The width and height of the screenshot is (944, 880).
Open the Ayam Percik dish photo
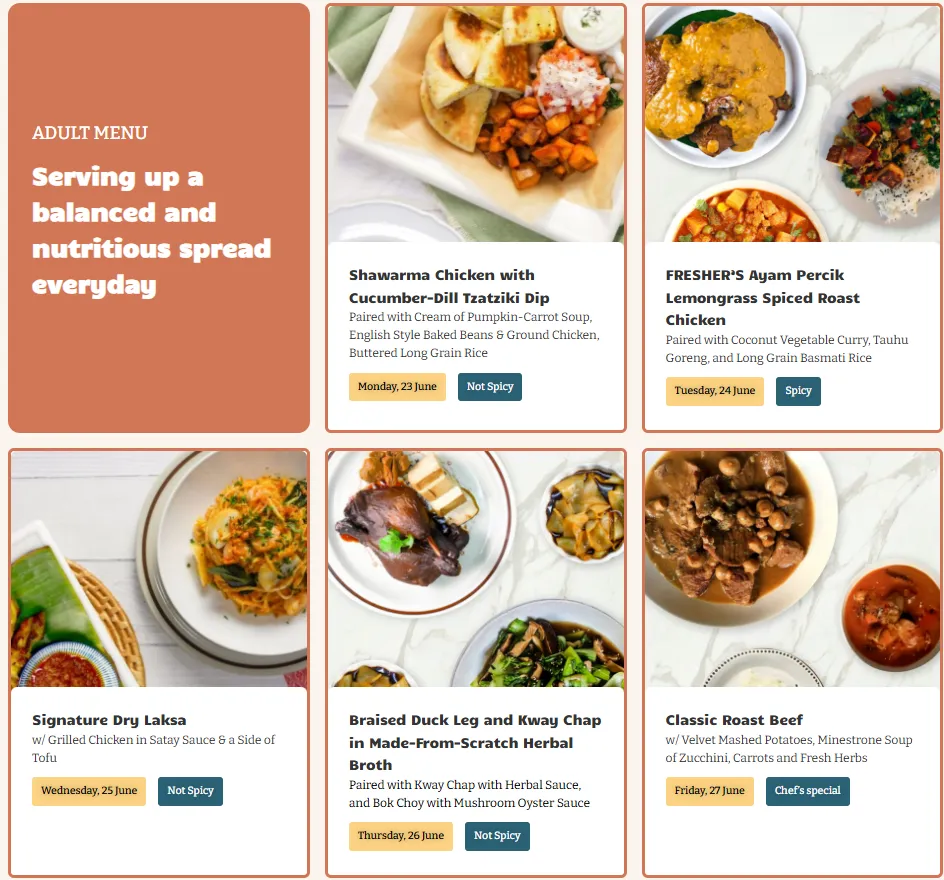click(x=792, y=124)
